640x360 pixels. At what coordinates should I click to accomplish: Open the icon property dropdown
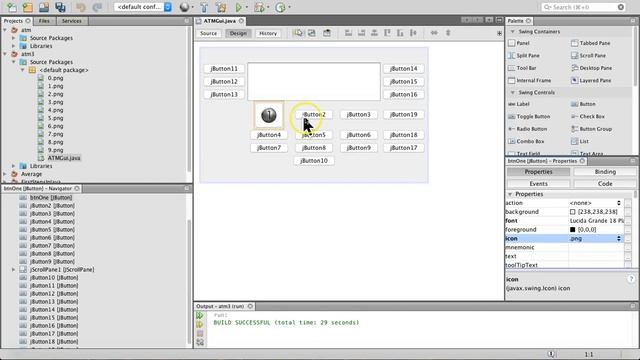tap(619, 238)
